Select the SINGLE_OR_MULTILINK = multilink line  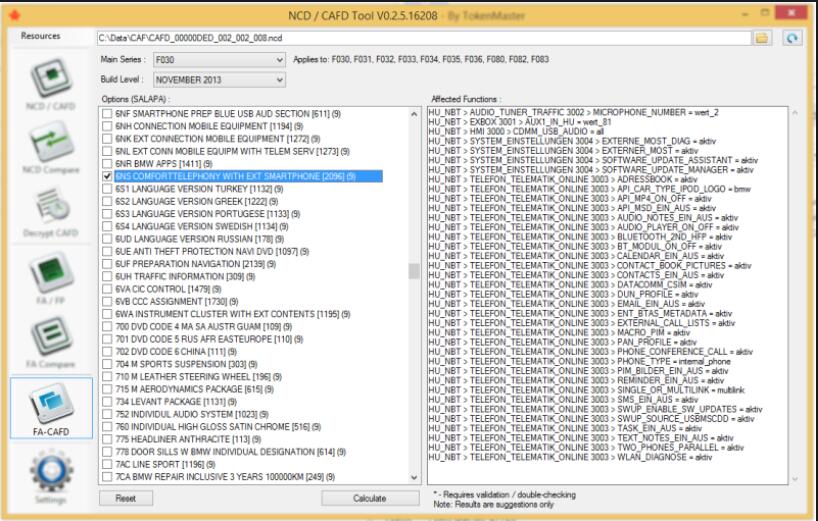tap(586, 390)
